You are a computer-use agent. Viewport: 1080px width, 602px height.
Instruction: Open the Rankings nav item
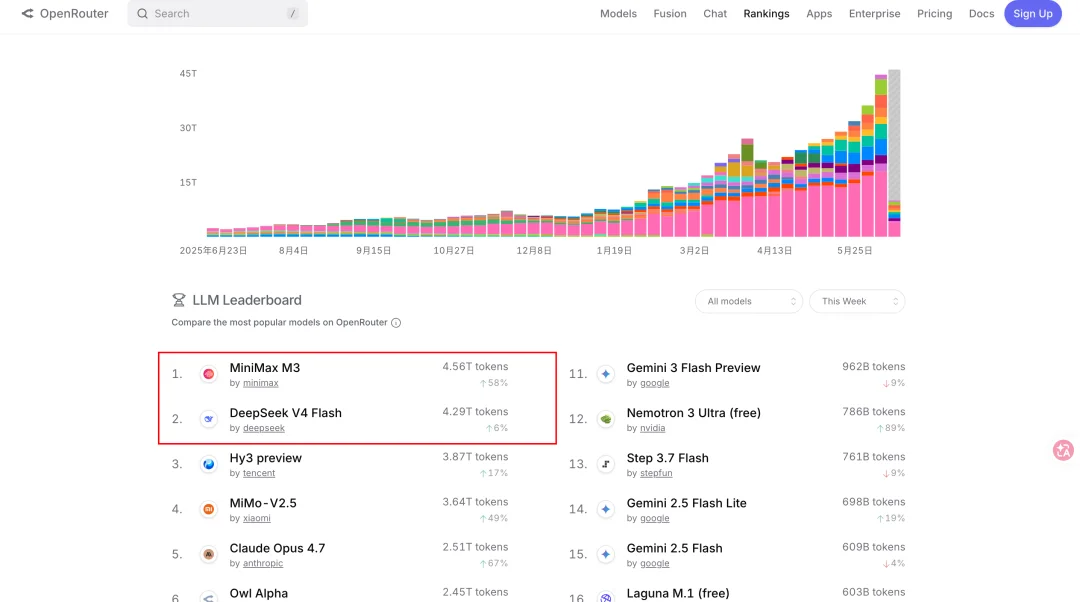[766, 14]
